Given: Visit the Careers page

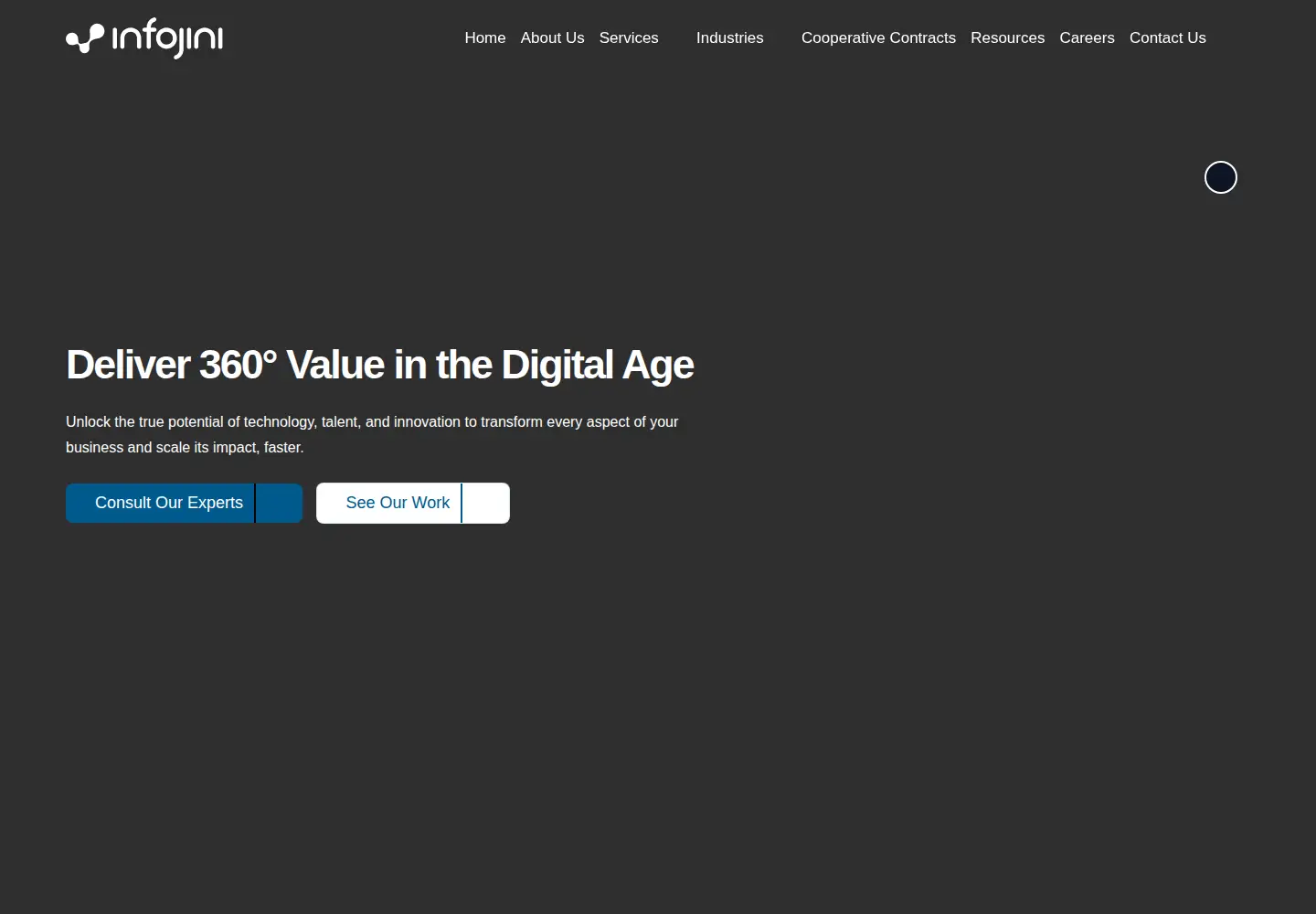Looking at the screenshot, I should (x=1087, y=37).
